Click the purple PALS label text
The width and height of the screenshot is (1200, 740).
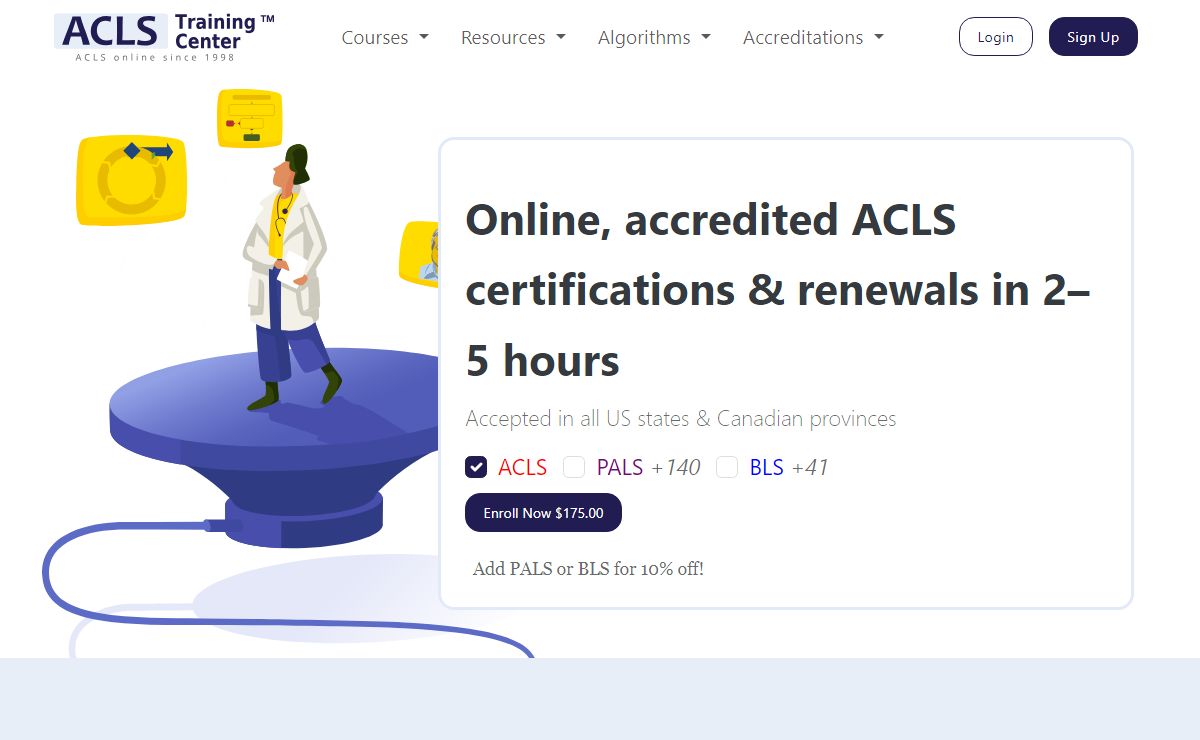620,467
